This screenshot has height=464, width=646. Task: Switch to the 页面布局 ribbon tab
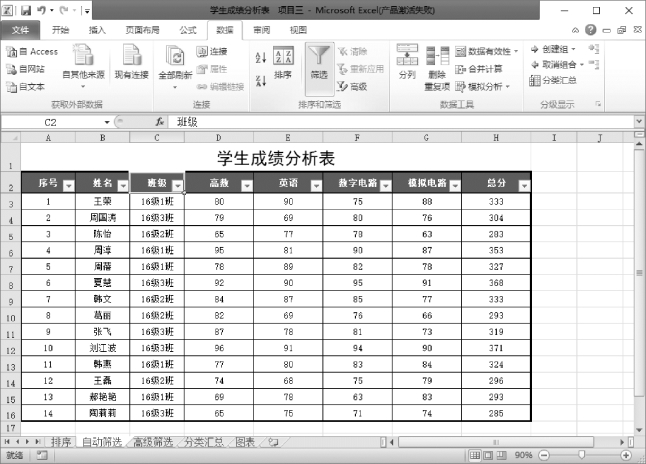[x=143, y=30]
